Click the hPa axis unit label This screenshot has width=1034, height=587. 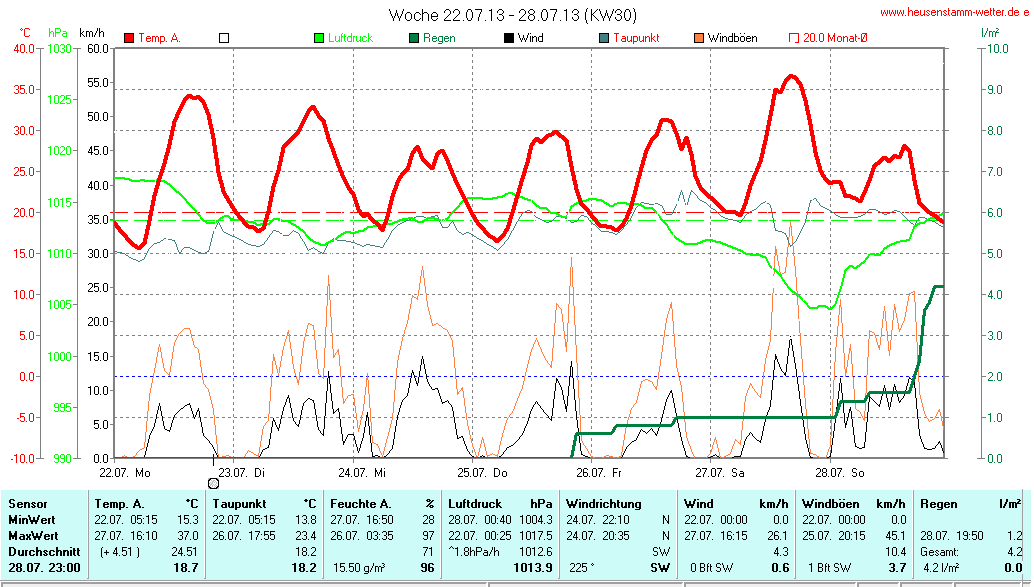click(58, 33)
